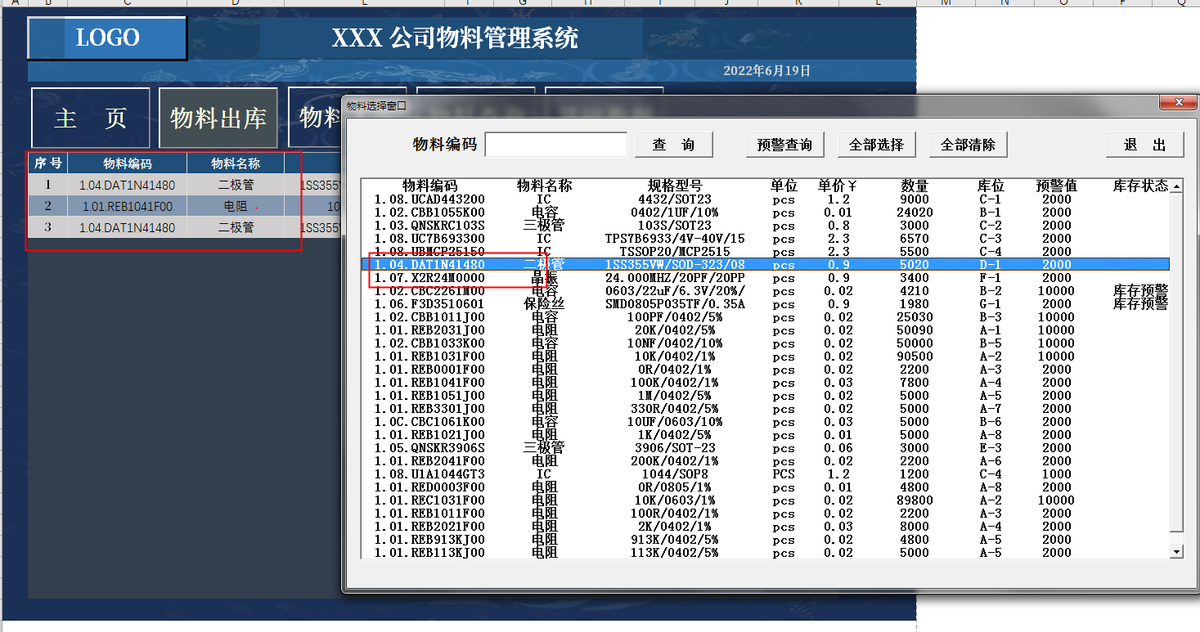Select the 物料名称 header cell in the sheet

[x=236, y=163]
